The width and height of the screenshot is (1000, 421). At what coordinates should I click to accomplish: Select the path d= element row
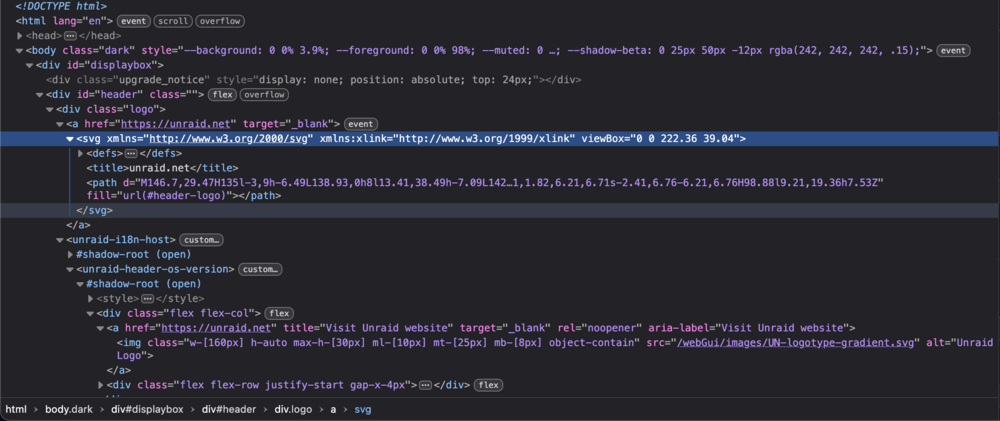point(500,189)
